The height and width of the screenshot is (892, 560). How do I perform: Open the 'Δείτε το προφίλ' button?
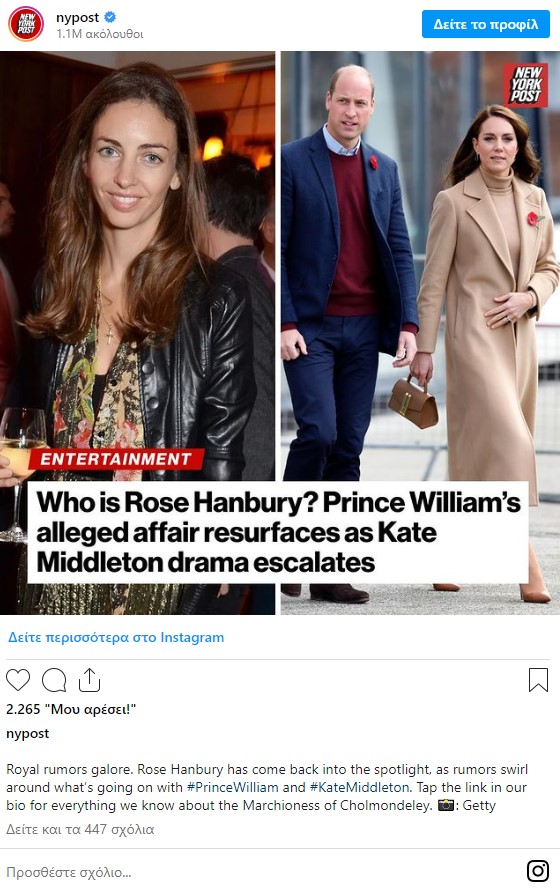pyautogui.click(x=485, y=24)
